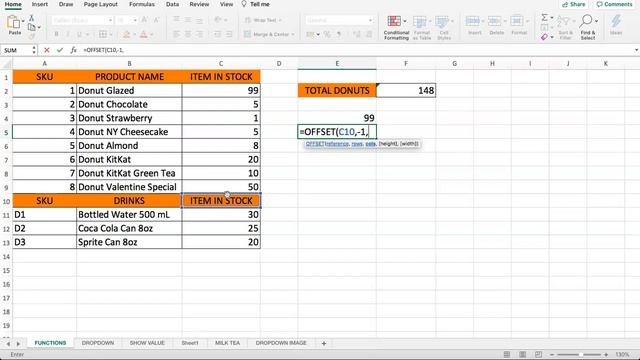Click the Percent Style icon
The image size is (640, 360).
click(327, 34)
